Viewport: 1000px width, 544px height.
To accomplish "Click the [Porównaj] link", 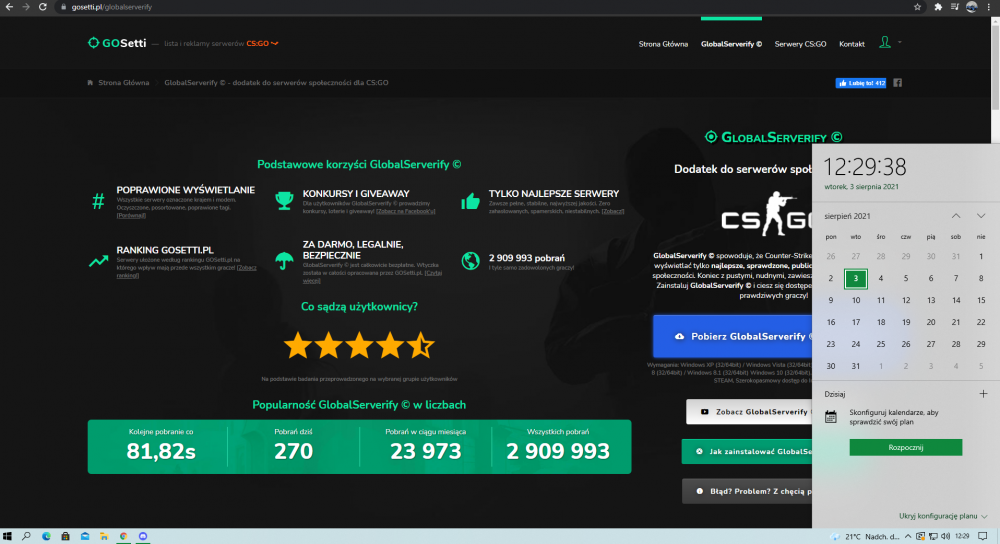I will pos(131,216).
